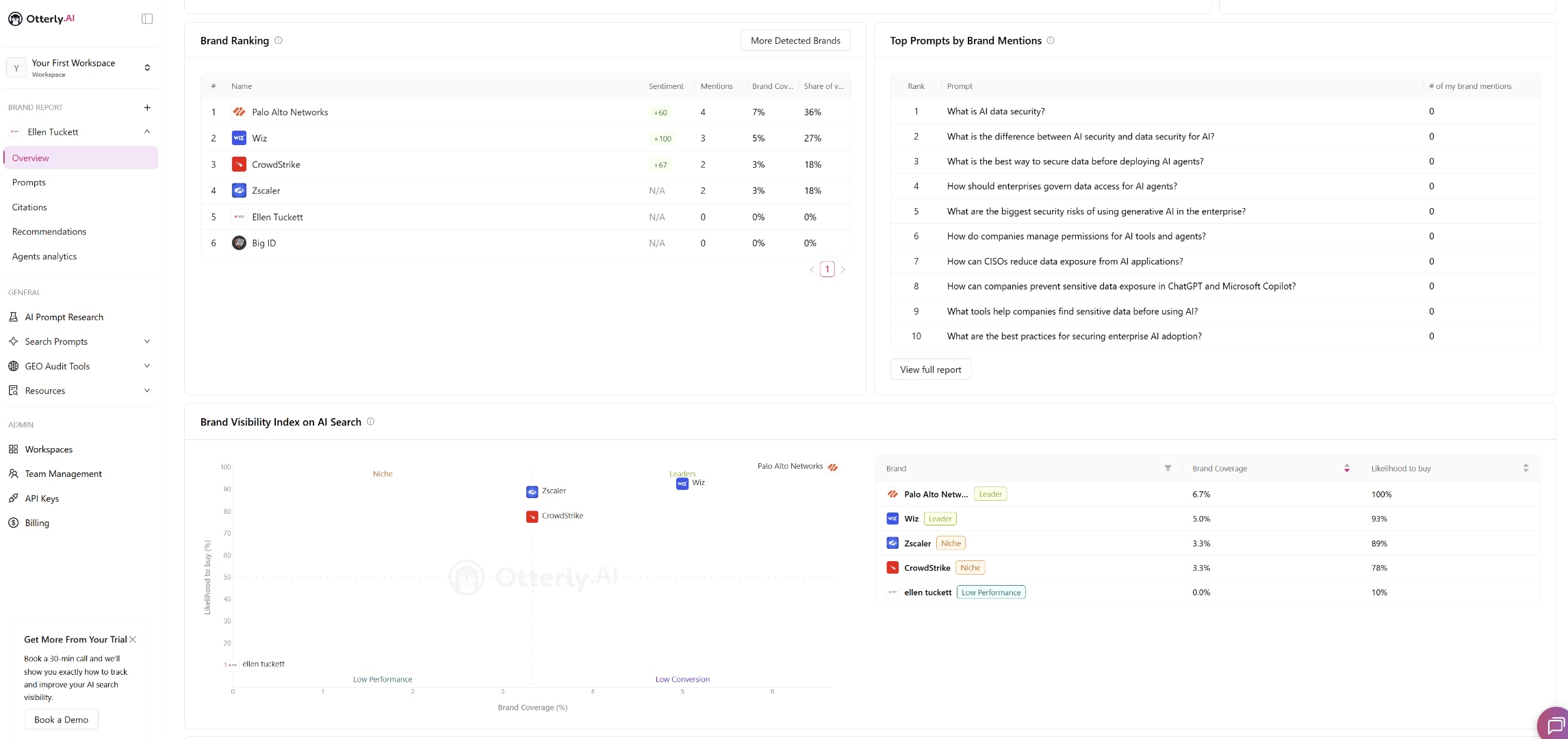The width and height of the screenshot is (1568, 739).
Task: Click the Book a Demo button
Action: coord(62,720)
